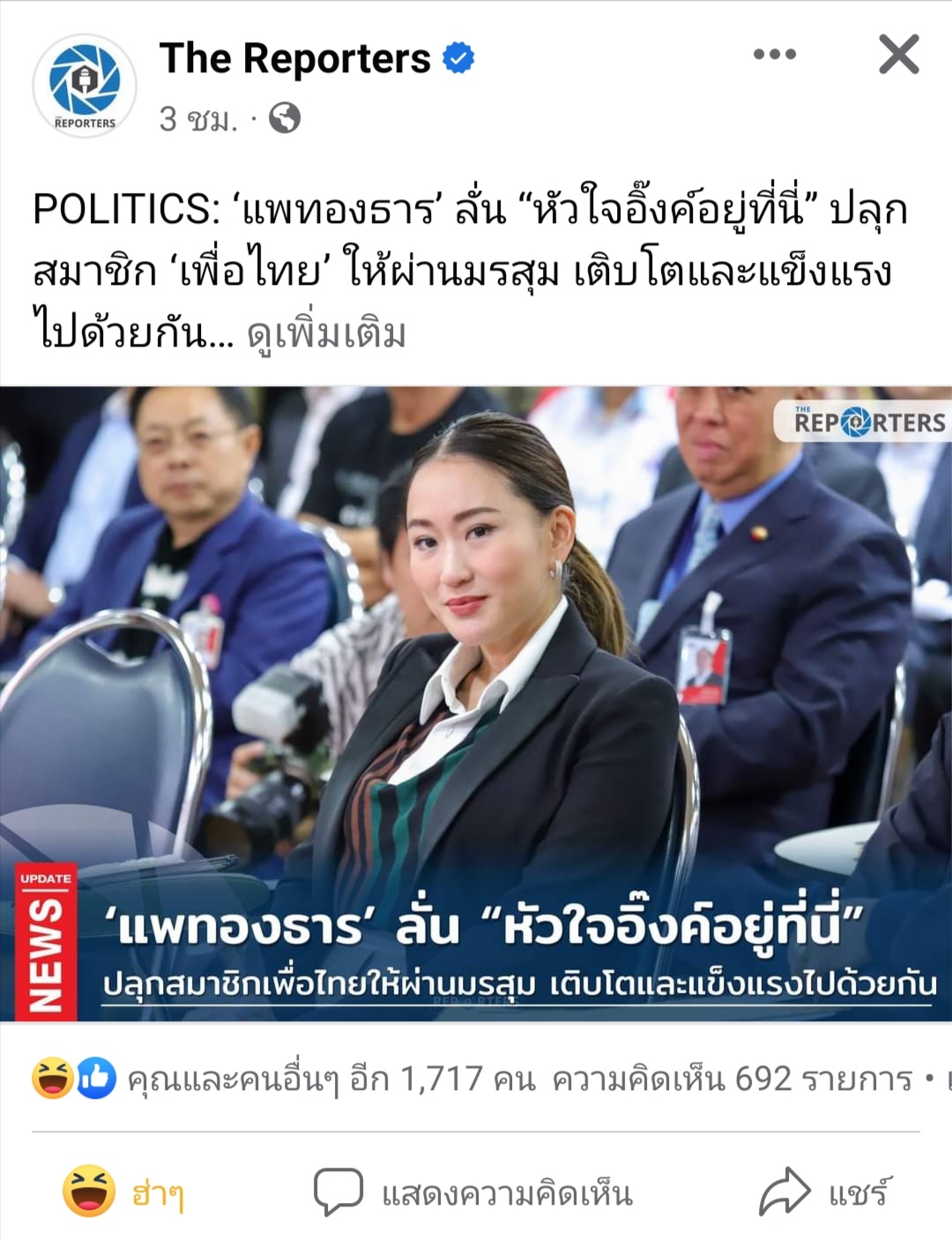This screenshot has height=1240, width=952.
Task: Tap the share arrow icon
Action: coord(785,1191)
